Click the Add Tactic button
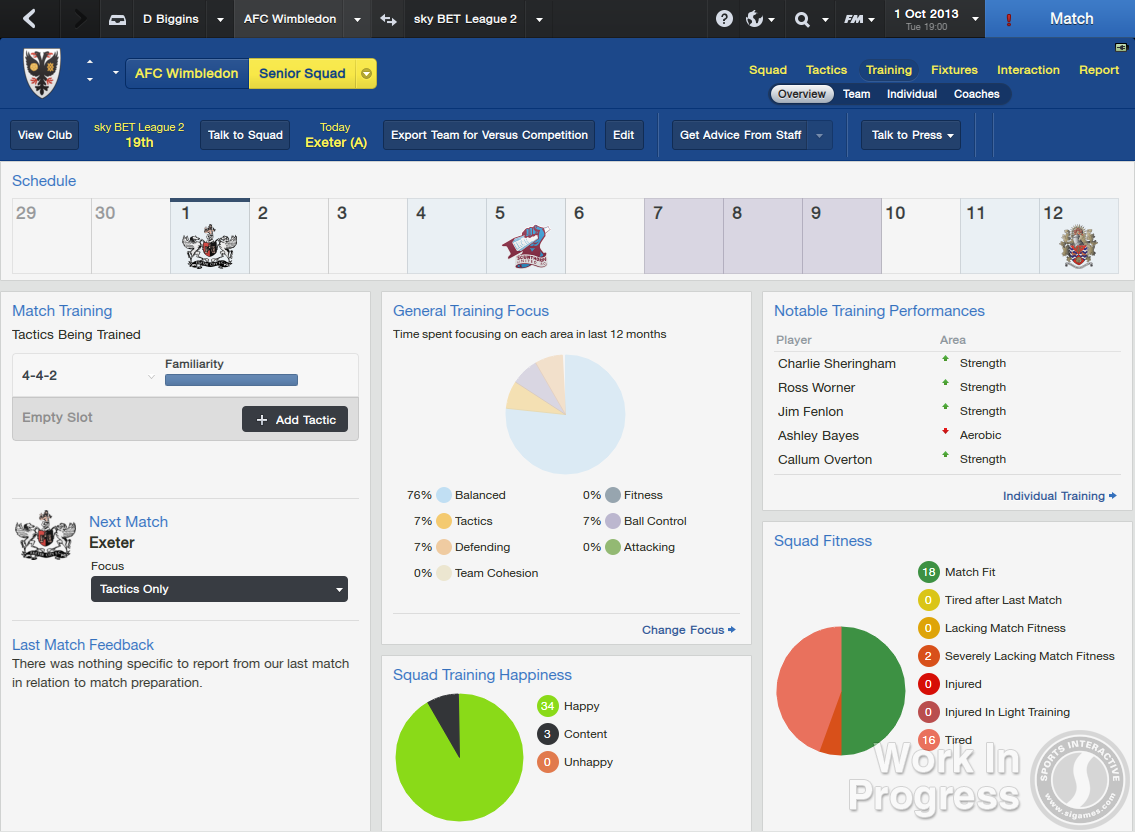Image resolution: width=1135 pixels, height=832 pixels. point(294,419)
